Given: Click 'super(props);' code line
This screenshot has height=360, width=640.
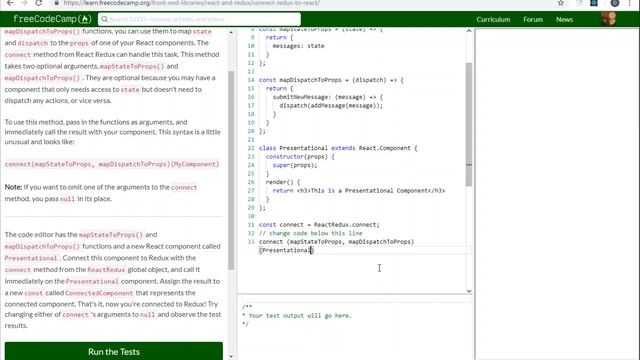Looking at the screenshot, I should coord(295,165).
